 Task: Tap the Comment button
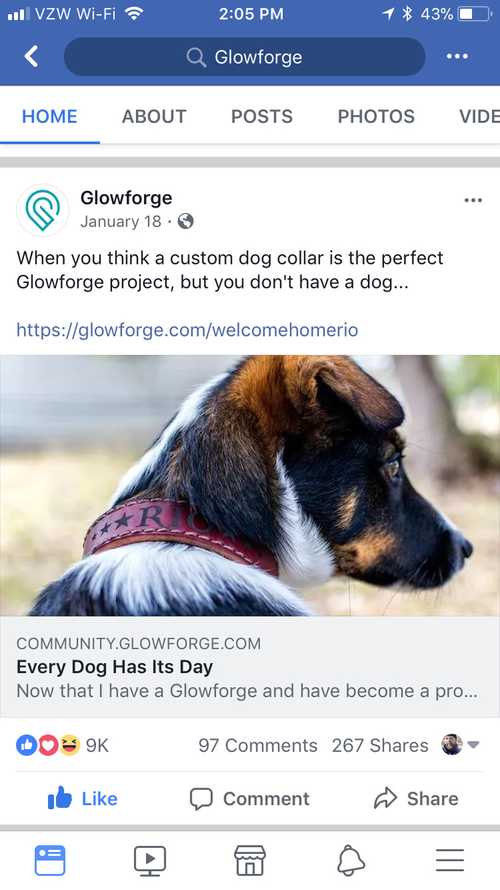pos(249,799)
